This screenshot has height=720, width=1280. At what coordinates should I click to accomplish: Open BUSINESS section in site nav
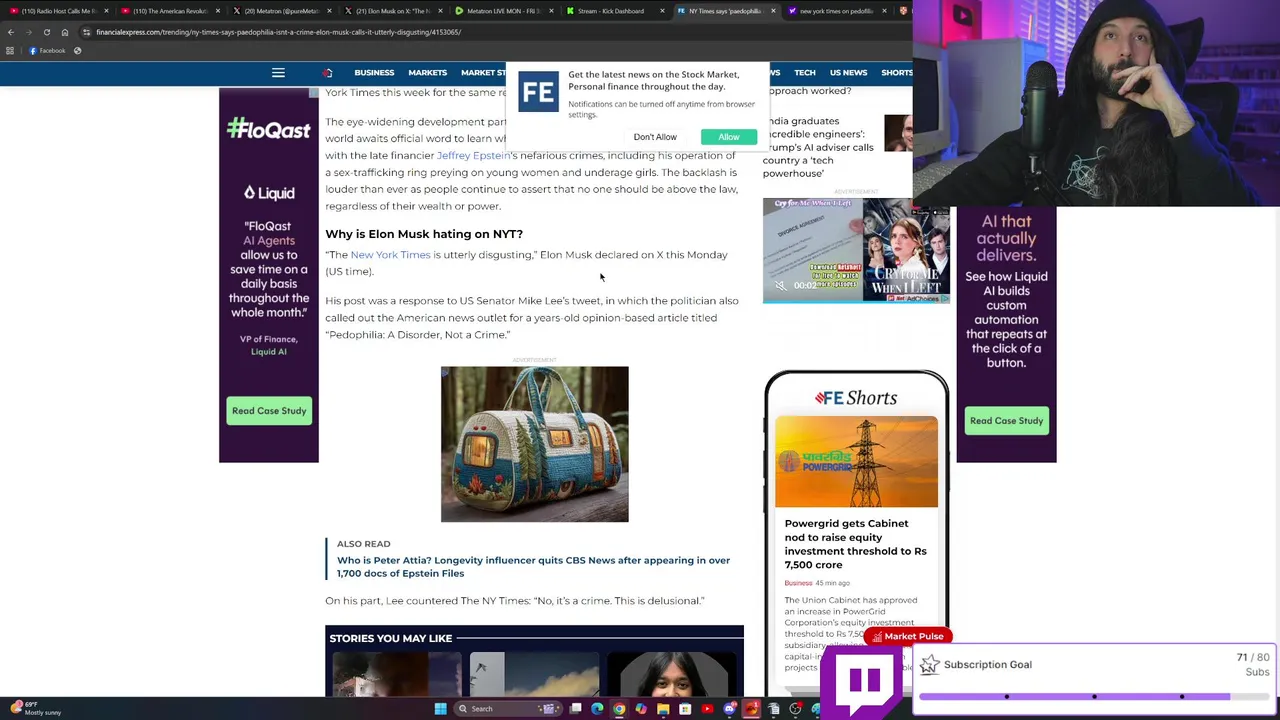[374, 73]
